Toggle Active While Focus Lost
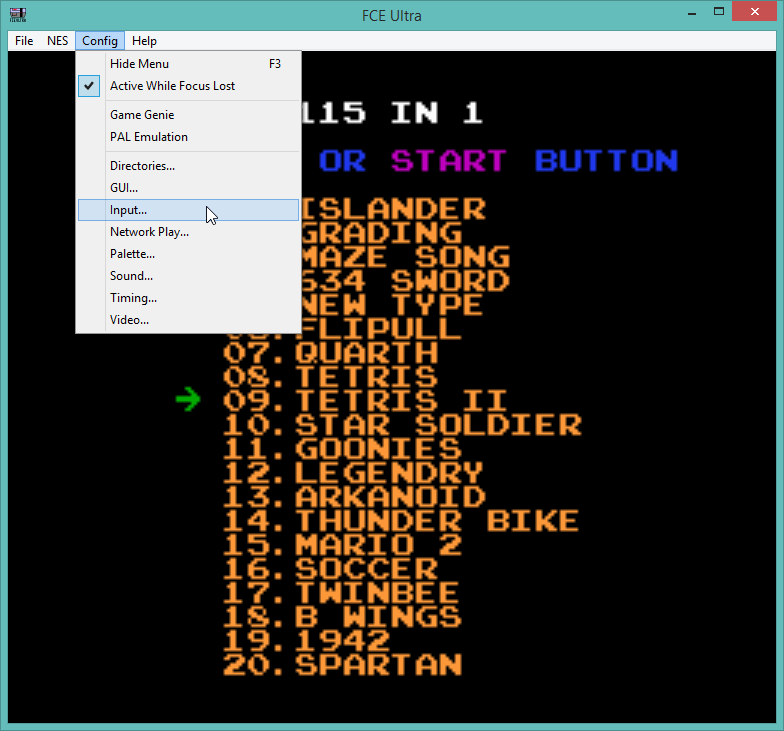 pyautogui.click(x=188, y=86)
